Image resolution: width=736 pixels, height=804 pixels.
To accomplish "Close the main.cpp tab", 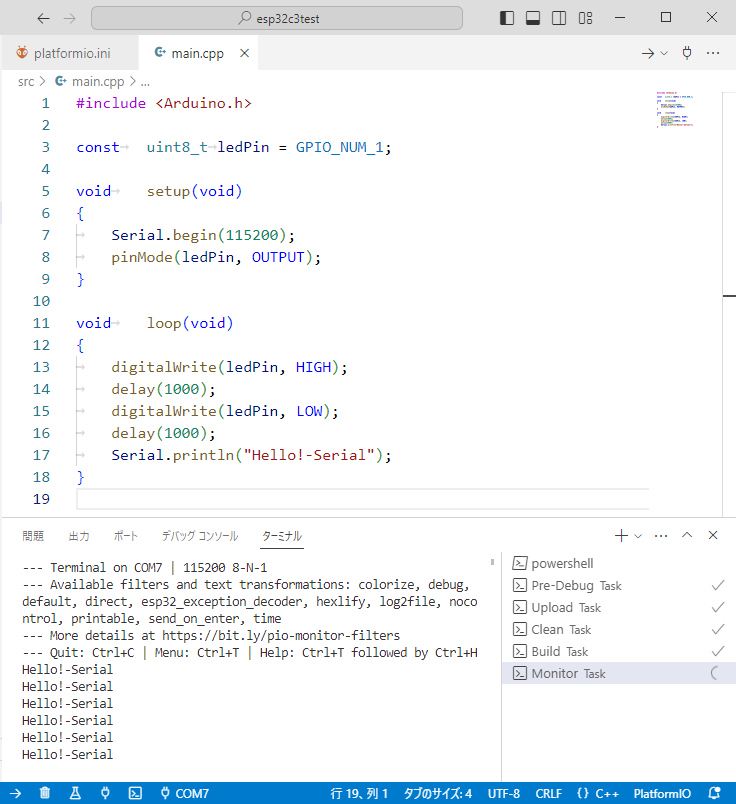I will (x=245, y=53).
